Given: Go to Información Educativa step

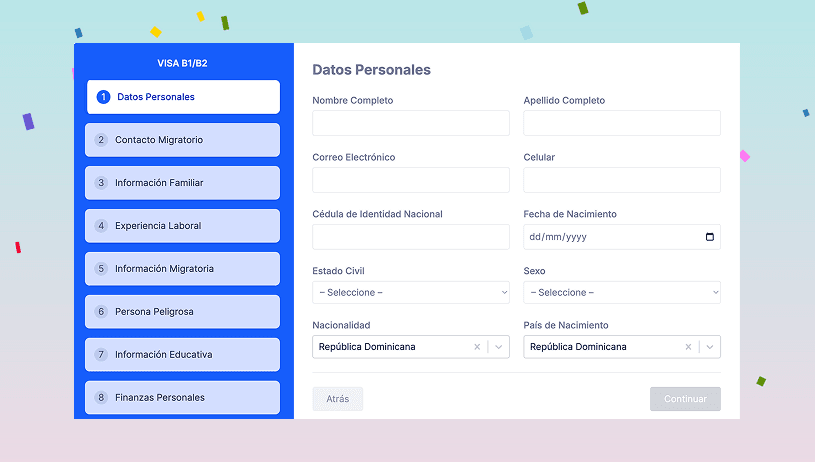Looking at the screenshot, I should [183, 355].
